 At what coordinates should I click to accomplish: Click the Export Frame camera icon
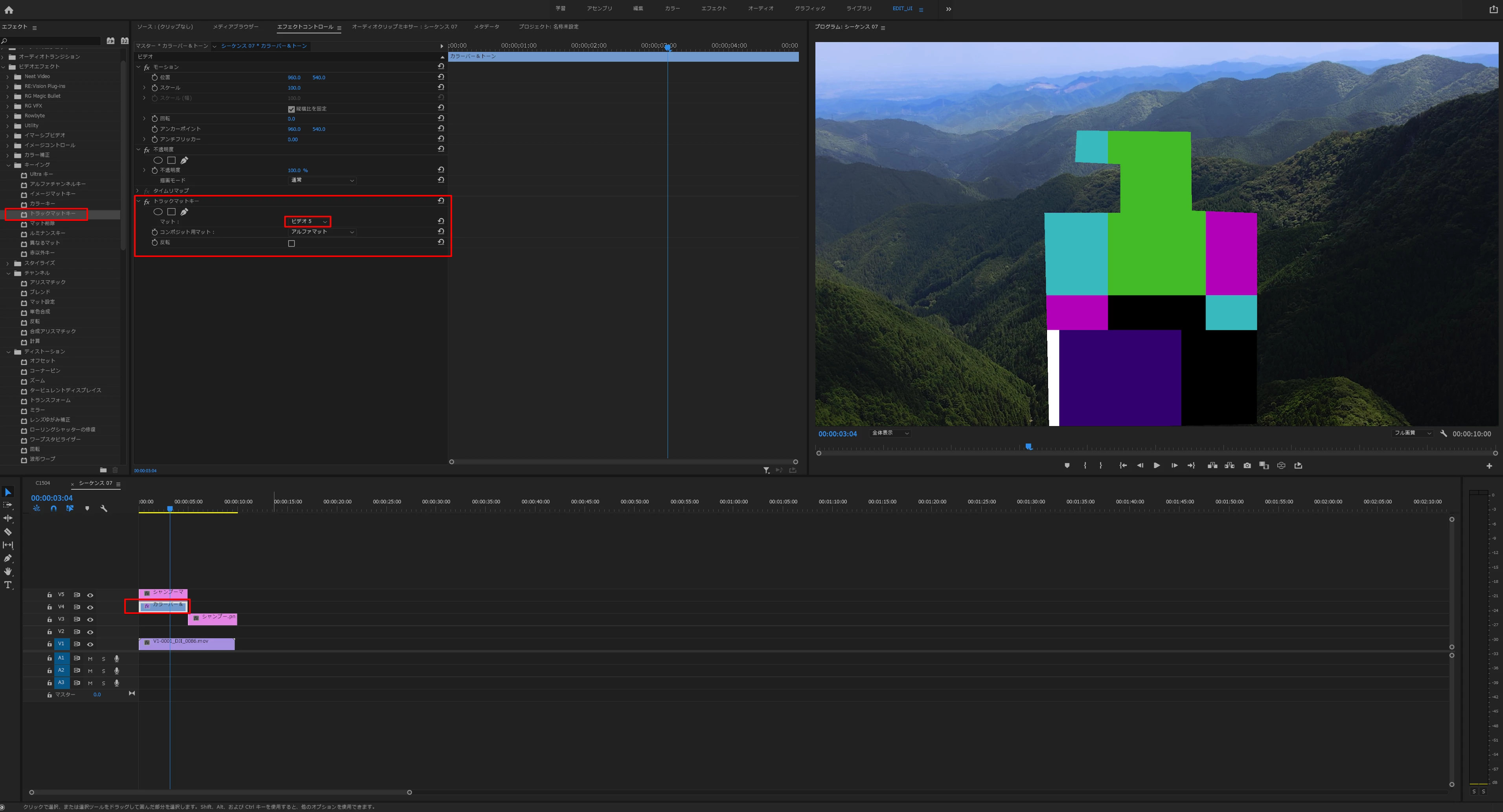(1247, 465)
